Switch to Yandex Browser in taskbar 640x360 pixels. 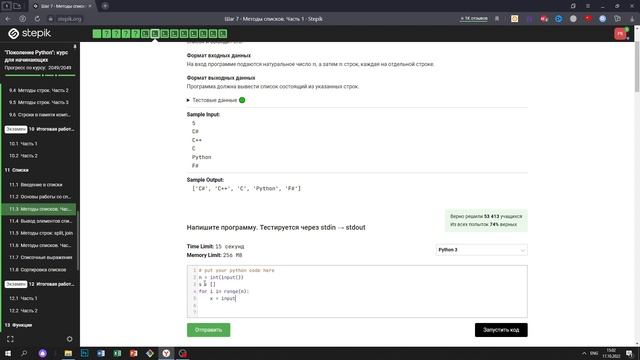(x=166, y=353)
